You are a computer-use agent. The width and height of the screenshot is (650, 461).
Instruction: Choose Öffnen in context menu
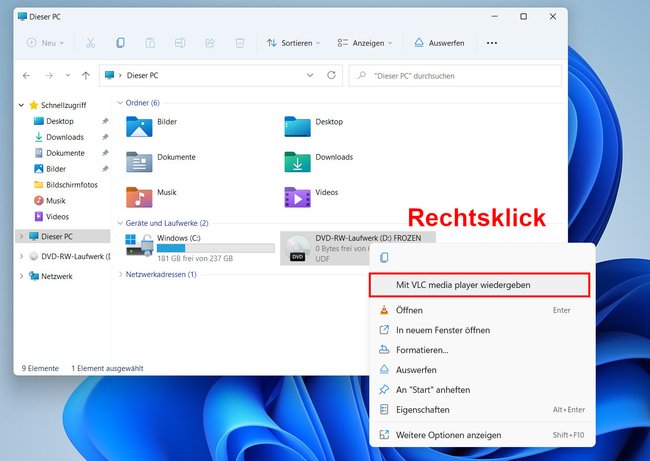coord(482,310)
